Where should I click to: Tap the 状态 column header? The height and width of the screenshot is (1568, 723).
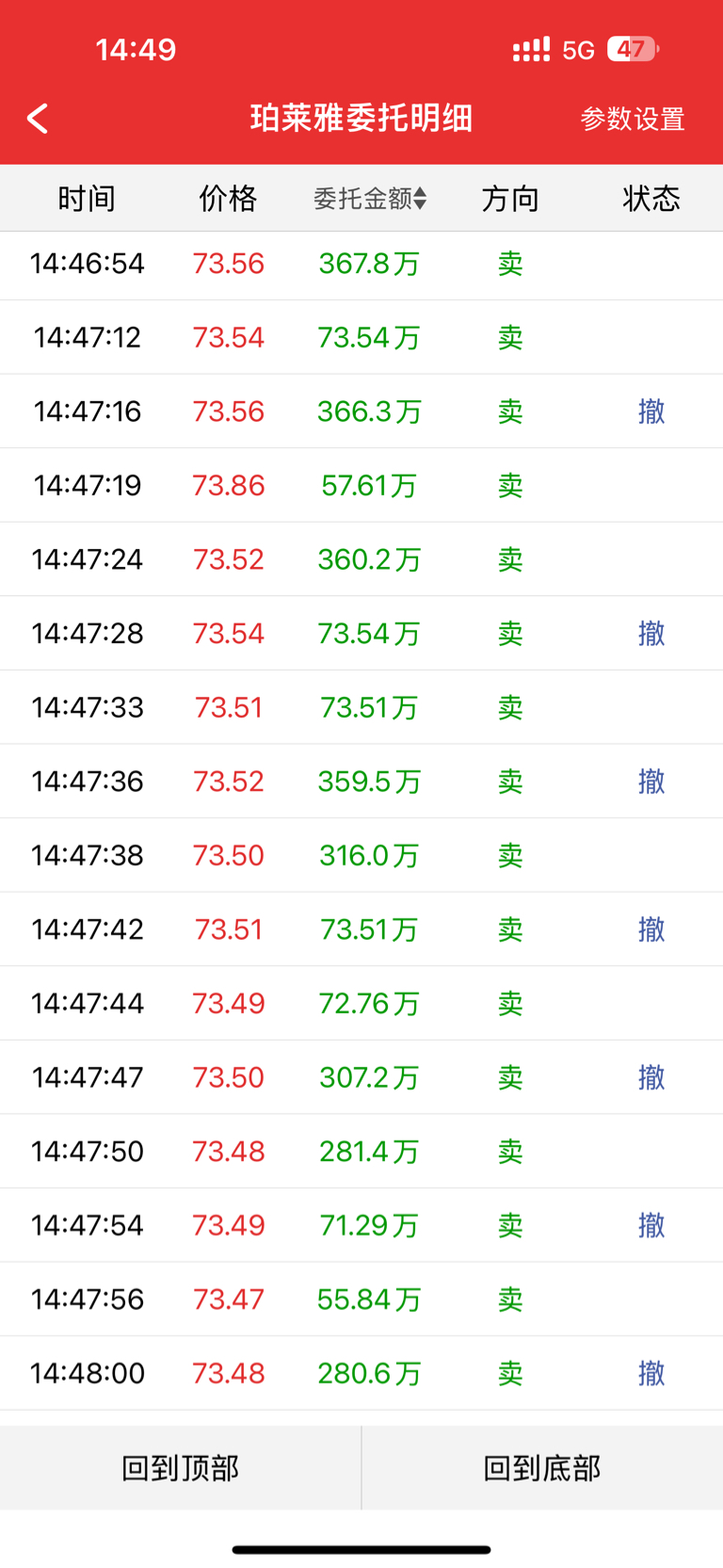(651, 199)
